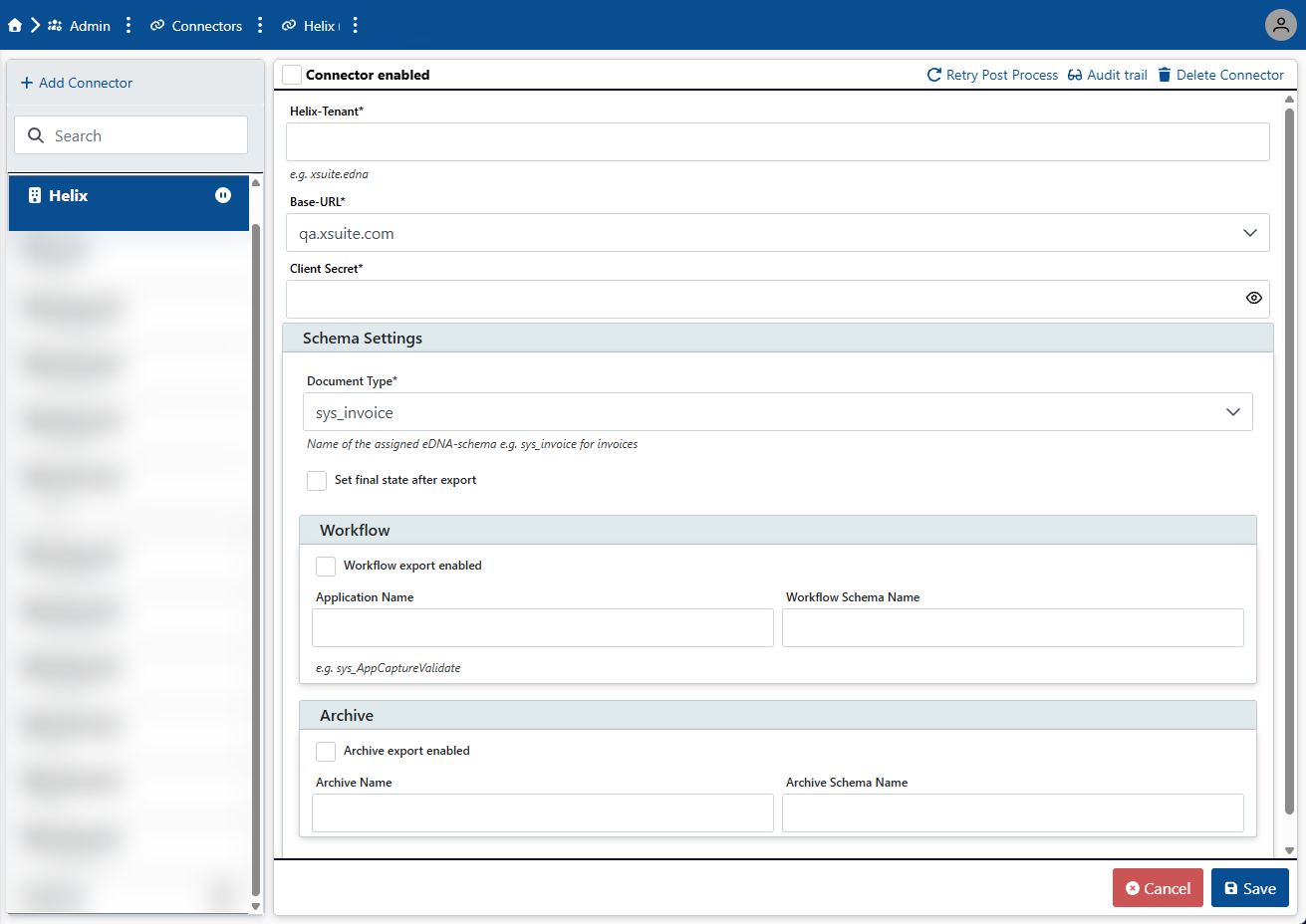Click the Retry Post Process icon
This screenshot has width=1306, height=924.
(x=934, y=75)
